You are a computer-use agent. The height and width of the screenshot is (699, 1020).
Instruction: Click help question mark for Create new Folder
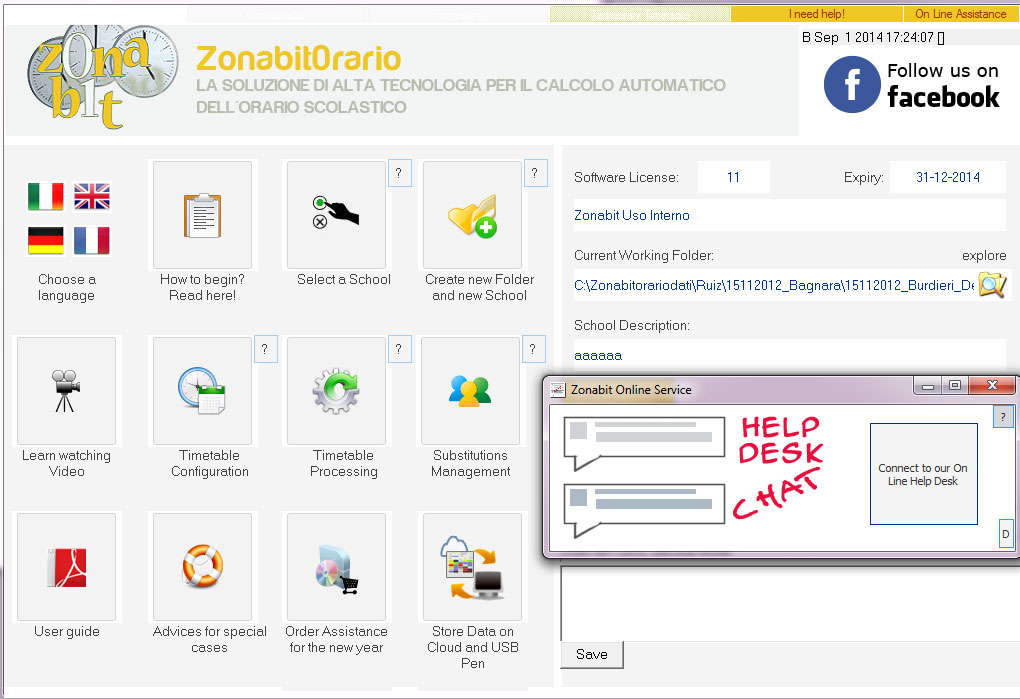[x=535, y=173]
